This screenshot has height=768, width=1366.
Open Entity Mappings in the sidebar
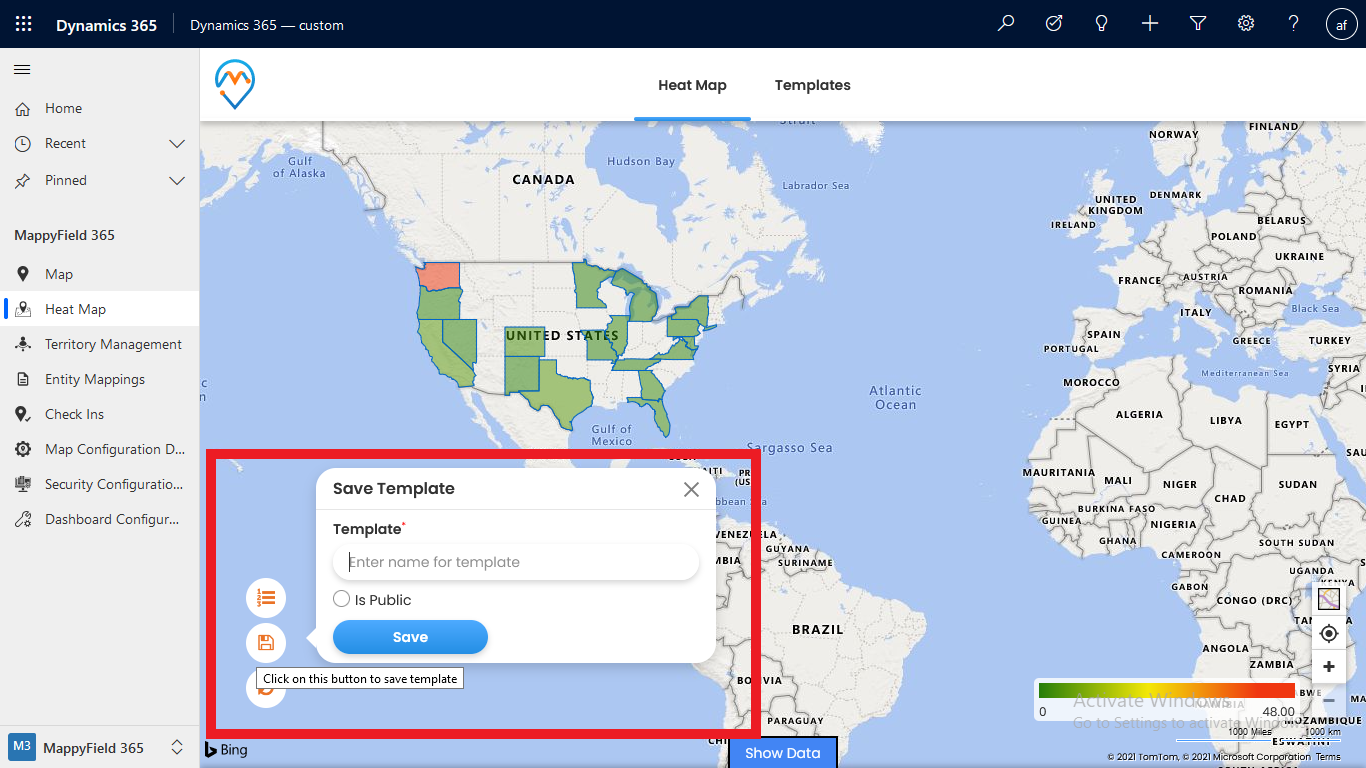click(100, 379)
